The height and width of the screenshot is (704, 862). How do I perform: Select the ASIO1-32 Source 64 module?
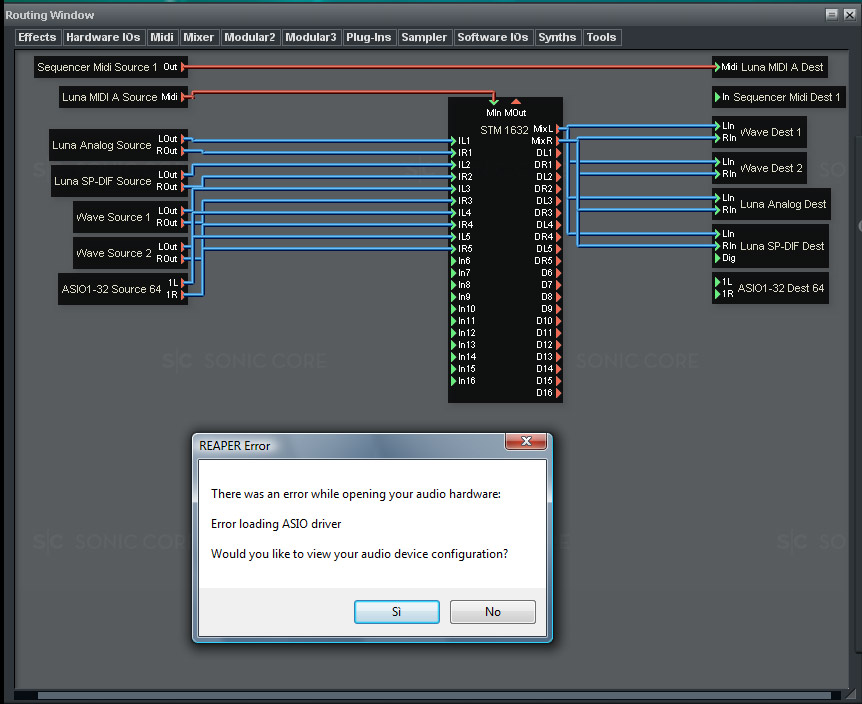109,289
